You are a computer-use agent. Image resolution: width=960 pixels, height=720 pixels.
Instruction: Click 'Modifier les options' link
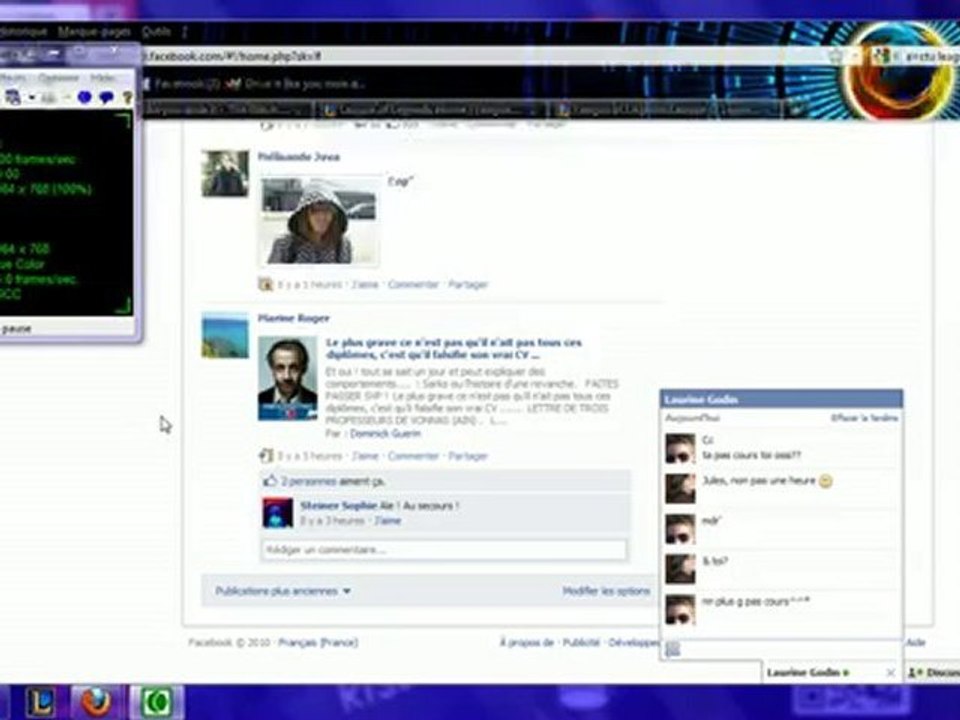(x=606, y=591)
